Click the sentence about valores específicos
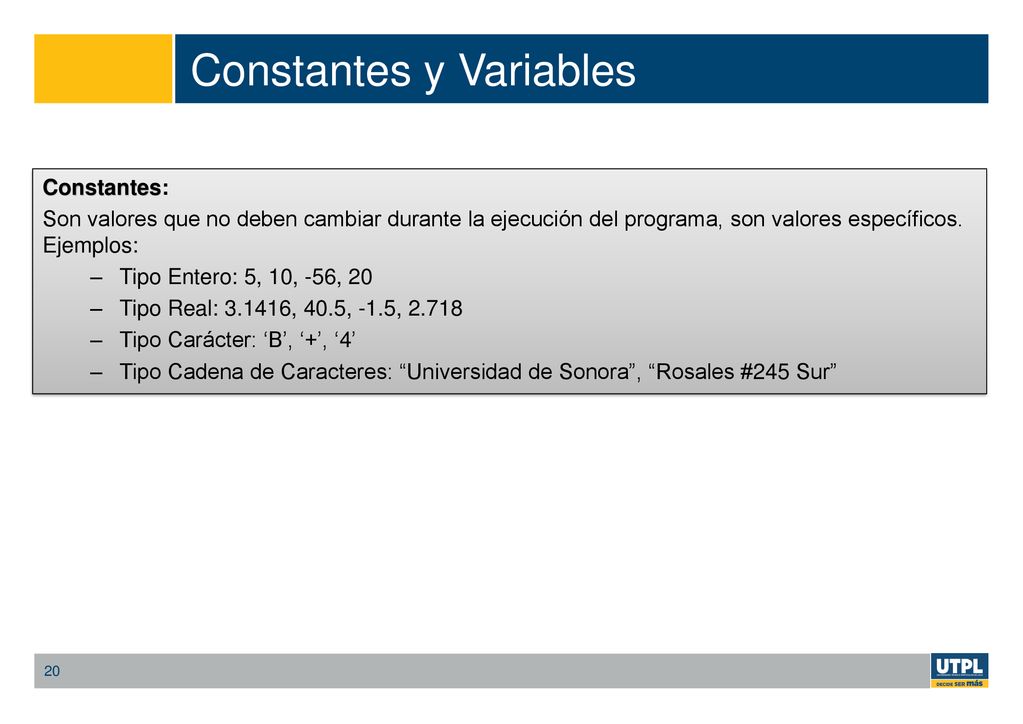Screen dimensions: 1023x724 pos(502,219)
